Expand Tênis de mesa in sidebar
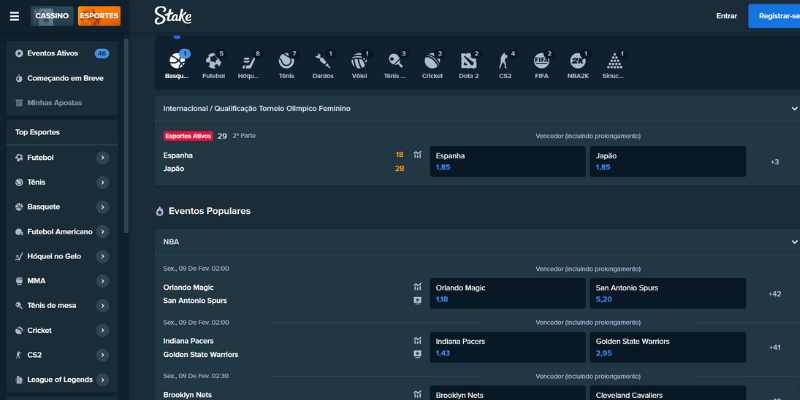Screen dimensions: 800x400 click(103, 306)
